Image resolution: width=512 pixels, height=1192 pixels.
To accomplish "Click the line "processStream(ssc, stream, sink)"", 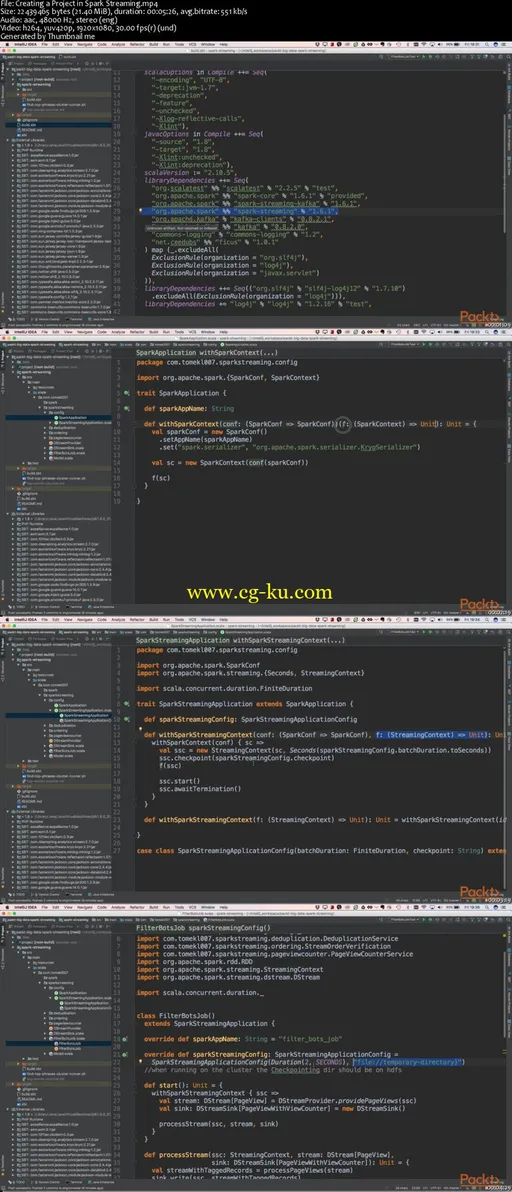I will (218, 1122).
